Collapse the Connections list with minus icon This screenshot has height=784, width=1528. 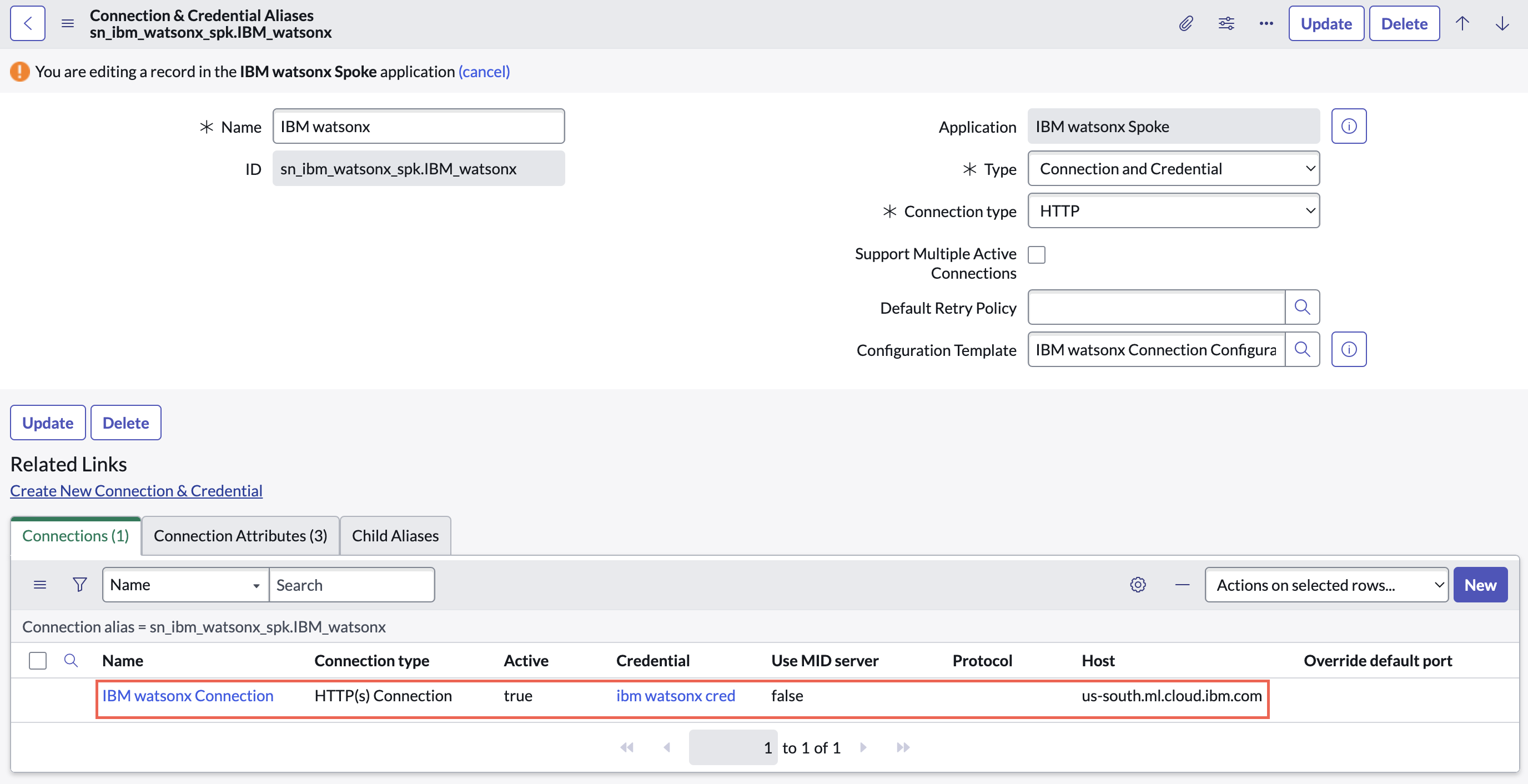(1182, 585)
